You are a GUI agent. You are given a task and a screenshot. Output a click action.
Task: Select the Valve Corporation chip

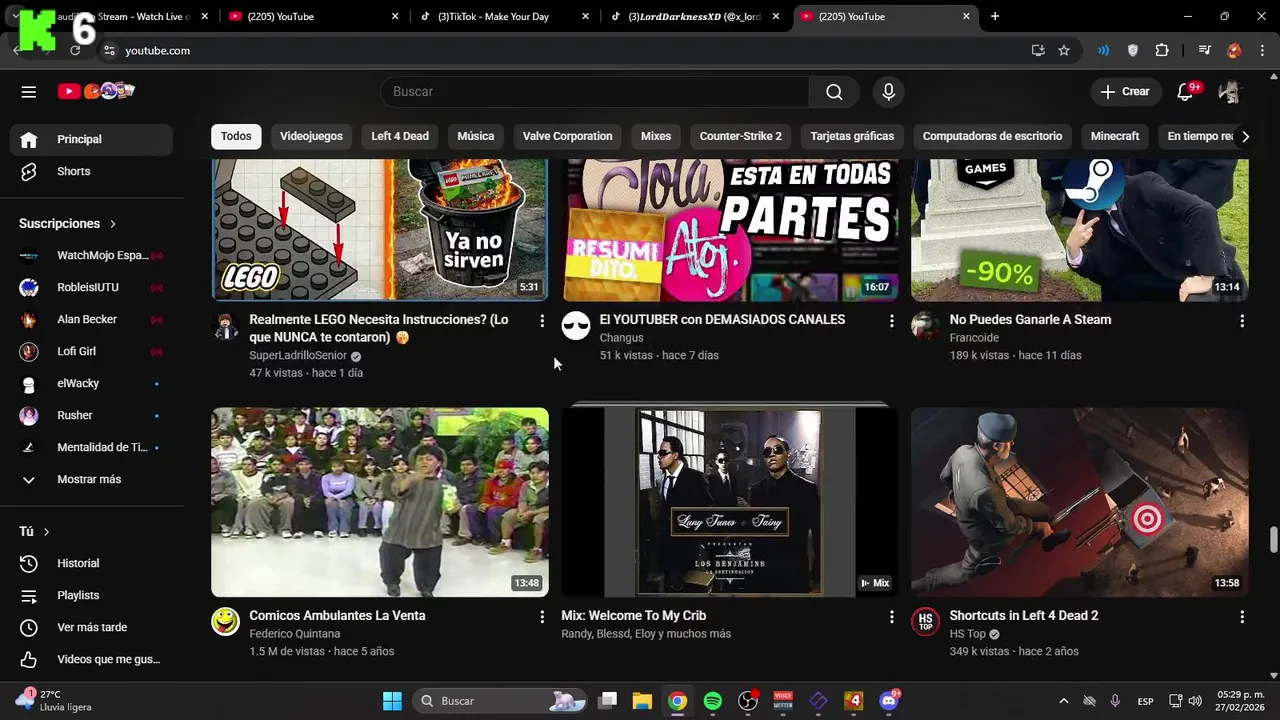(x=567, y=136)
